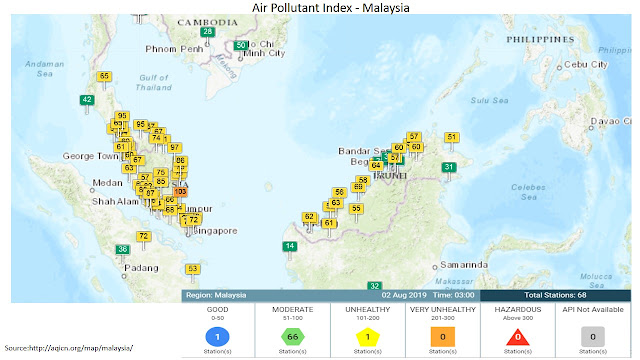Screen dimensions: 640x360
Task: Select the yellow 53 station marker
Action: (193, 269)
